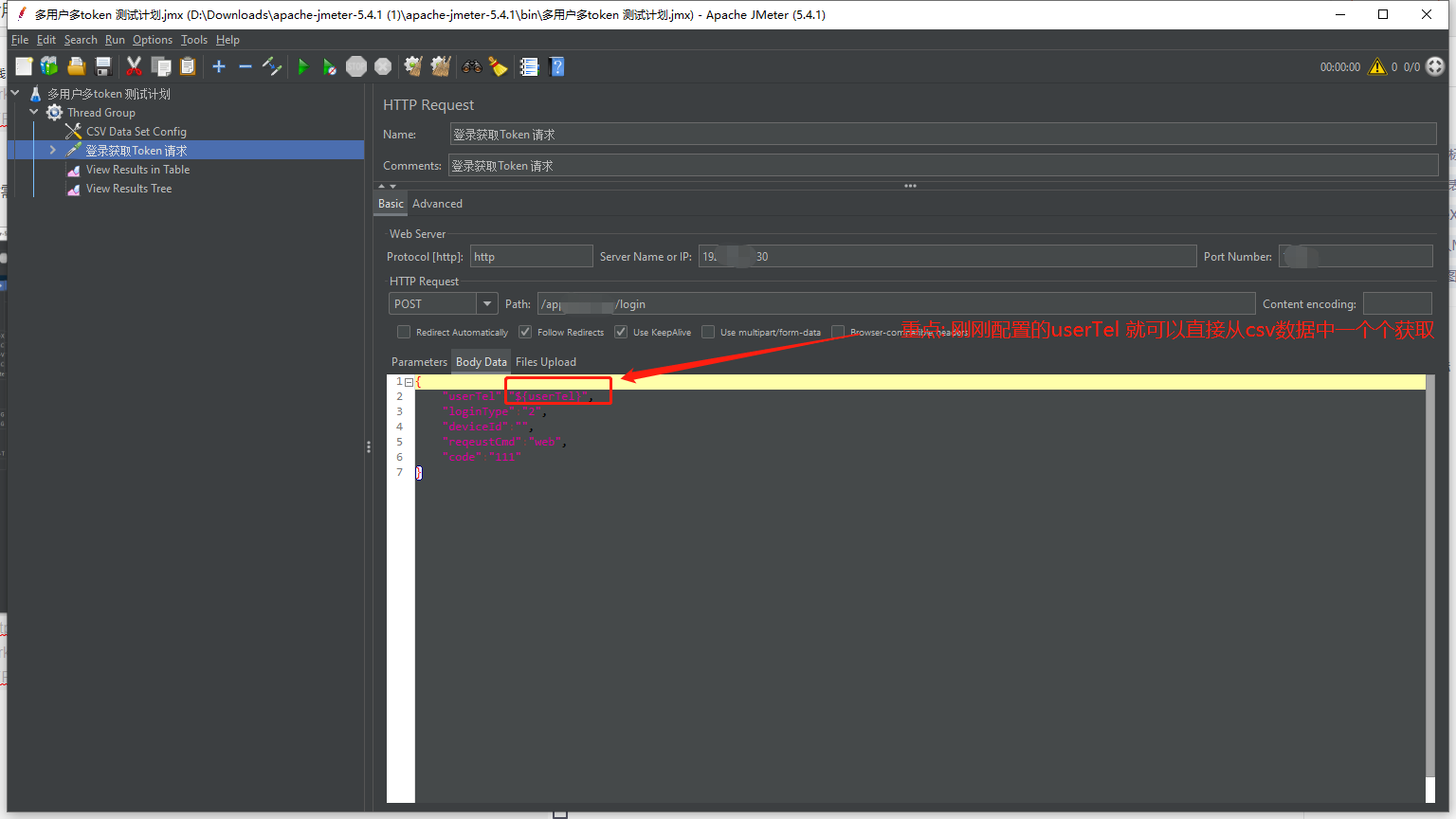Select Thread Group in the tree
Viewport: 1456px width, 819px height.
coord(101,113)
